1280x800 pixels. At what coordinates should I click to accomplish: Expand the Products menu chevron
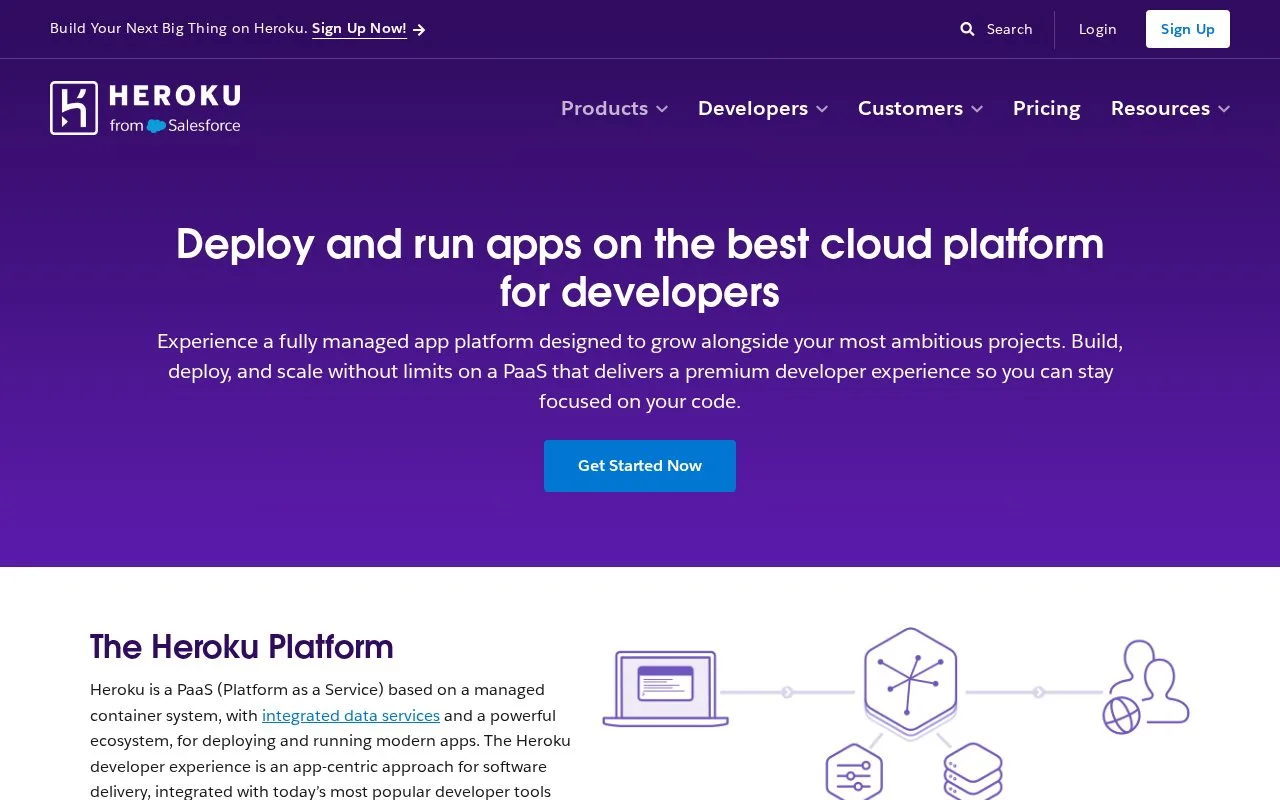tap(662, 109)
